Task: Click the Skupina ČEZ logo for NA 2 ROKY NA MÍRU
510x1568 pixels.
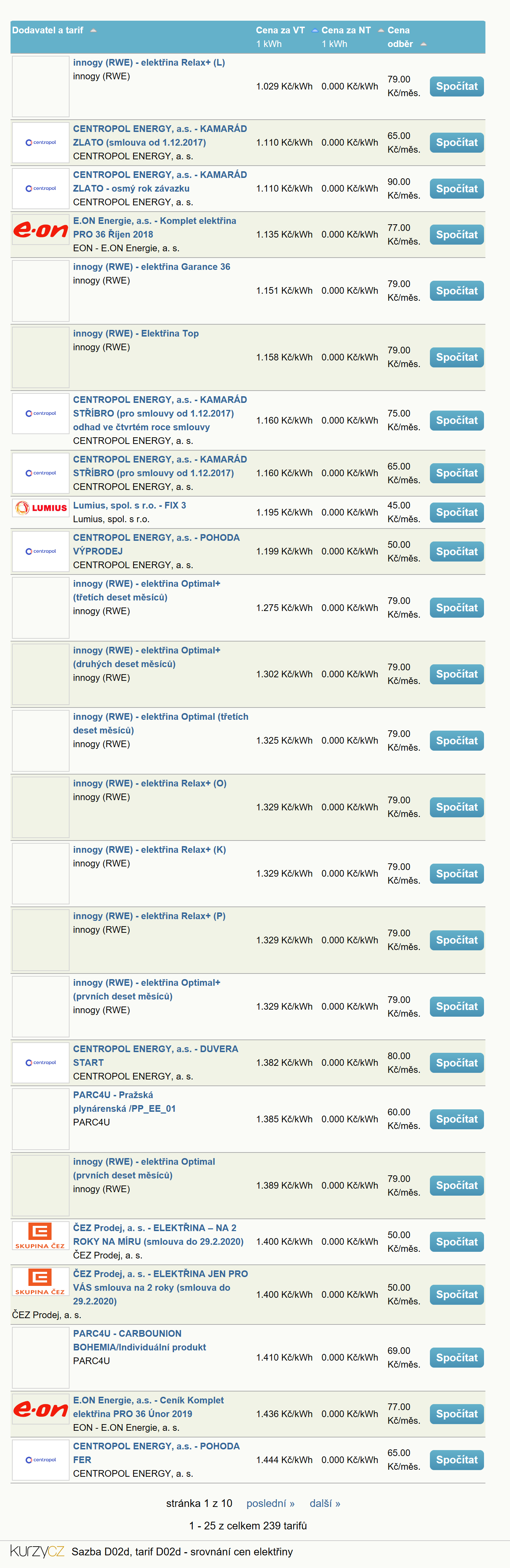Action: [40, 1236]
